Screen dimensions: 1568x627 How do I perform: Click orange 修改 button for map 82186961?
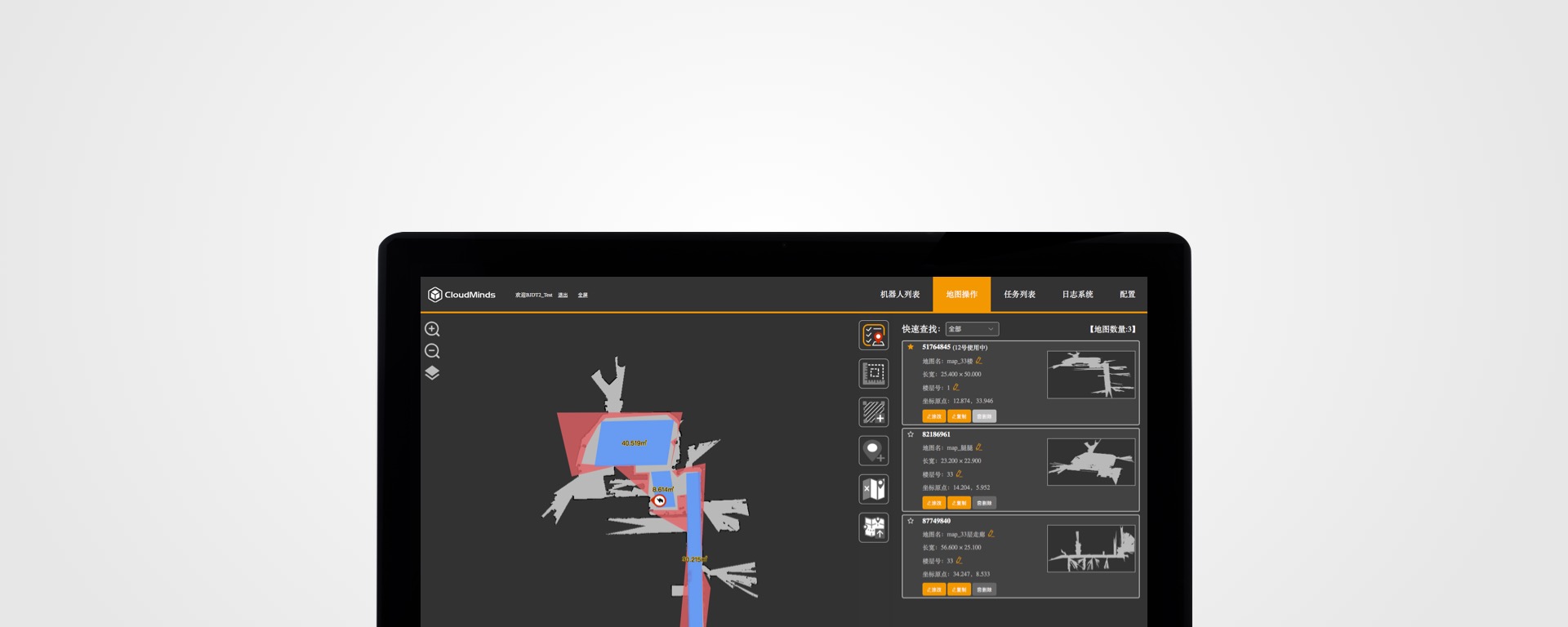coord(933,503)
